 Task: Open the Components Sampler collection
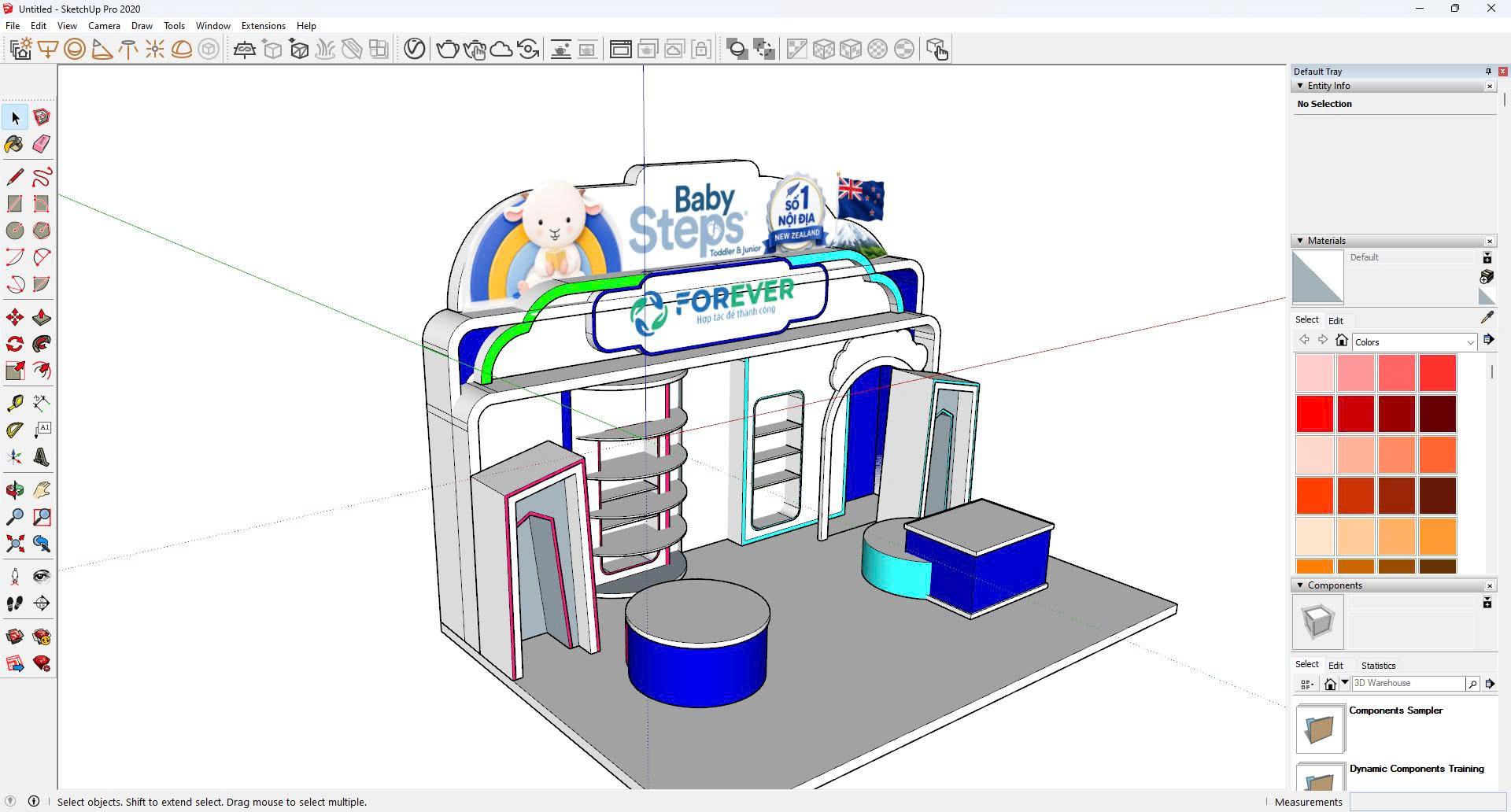[x=1320, y=728]
